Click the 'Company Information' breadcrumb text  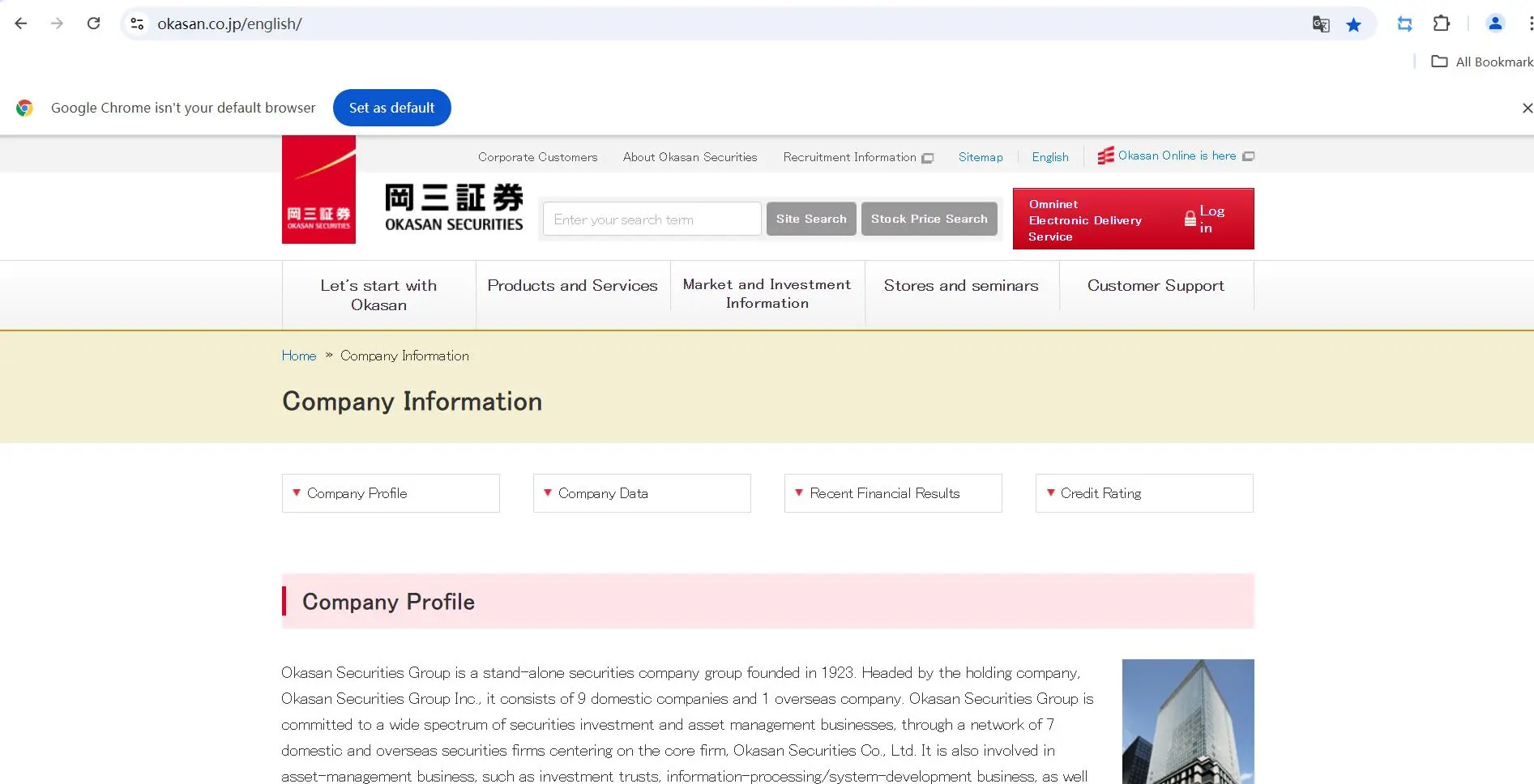click(404, 356)
